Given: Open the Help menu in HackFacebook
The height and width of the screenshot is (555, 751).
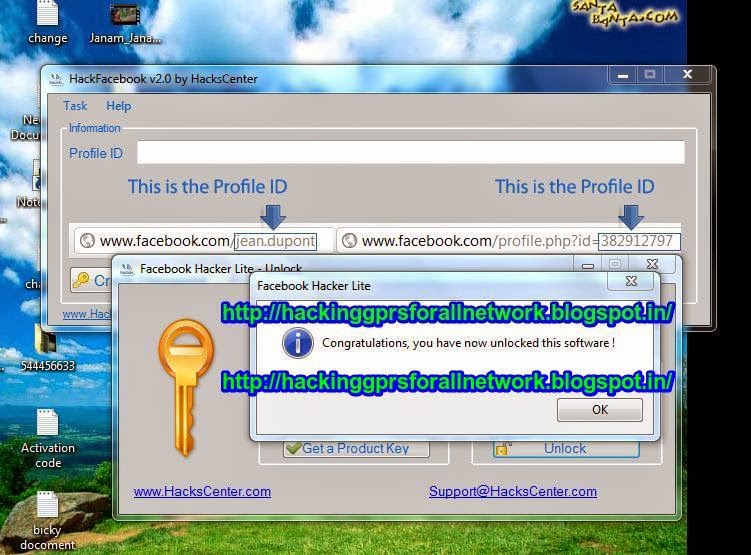Looking at the screenshot, I should (x=118, y=106).
